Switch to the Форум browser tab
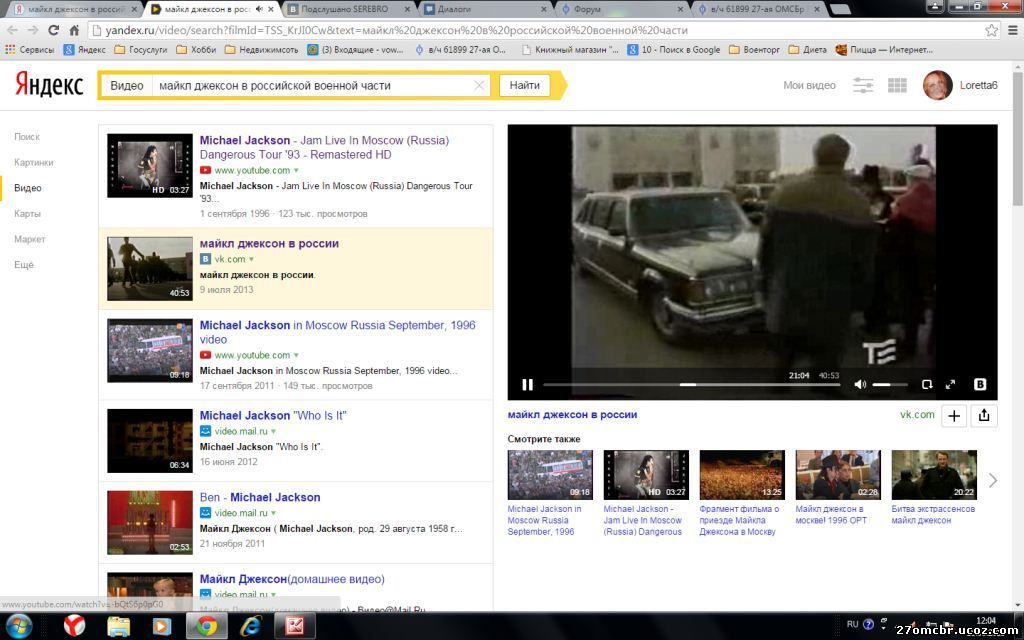This screenshot has width=1024, height=640. click(619, 9)
